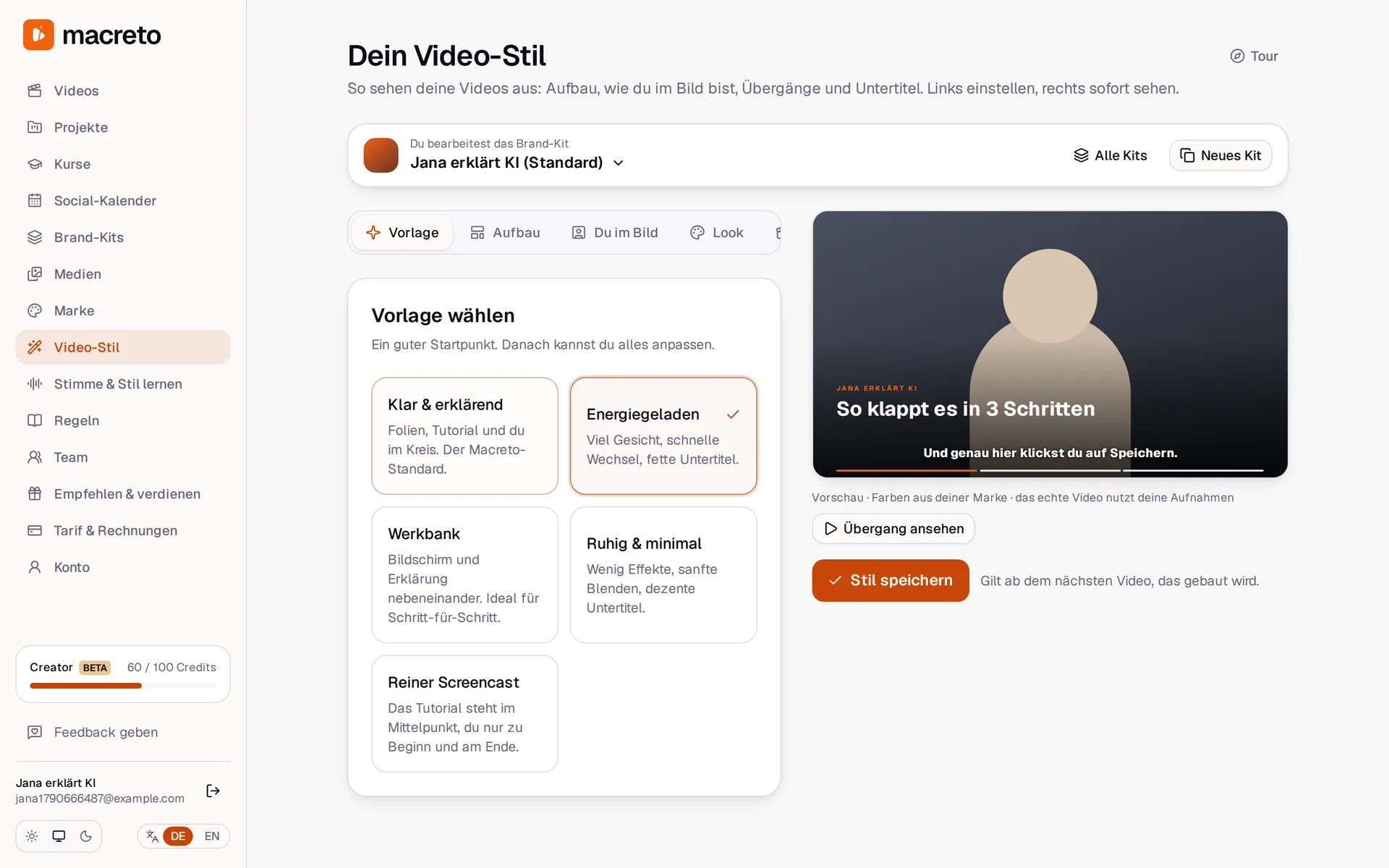Click the Neues Kit button
The image size is (1389, 868).
[1220, 156]
